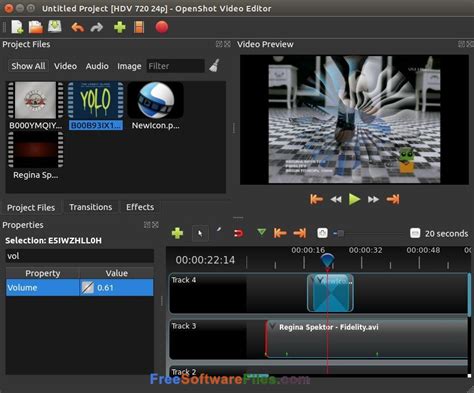This screenshot has width=474, height=393.
Task: Select the Regina Sp... video thumbnail
Action: [x=35, y=149]
